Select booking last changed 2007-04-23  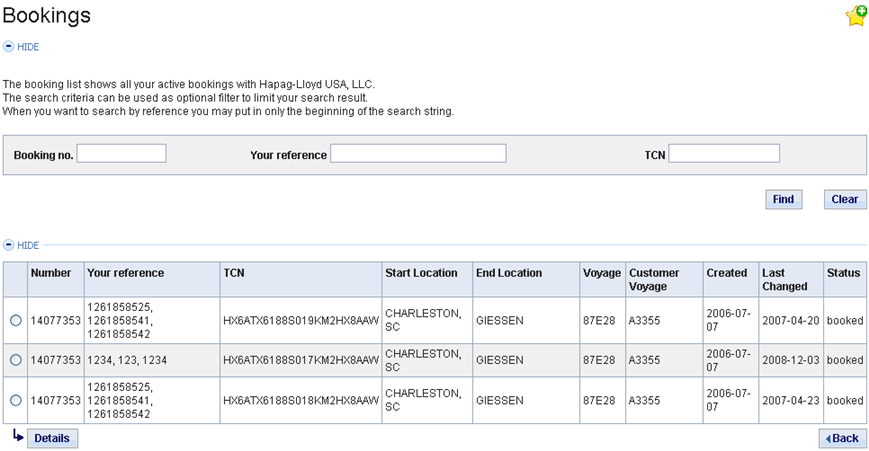(16, 400)
